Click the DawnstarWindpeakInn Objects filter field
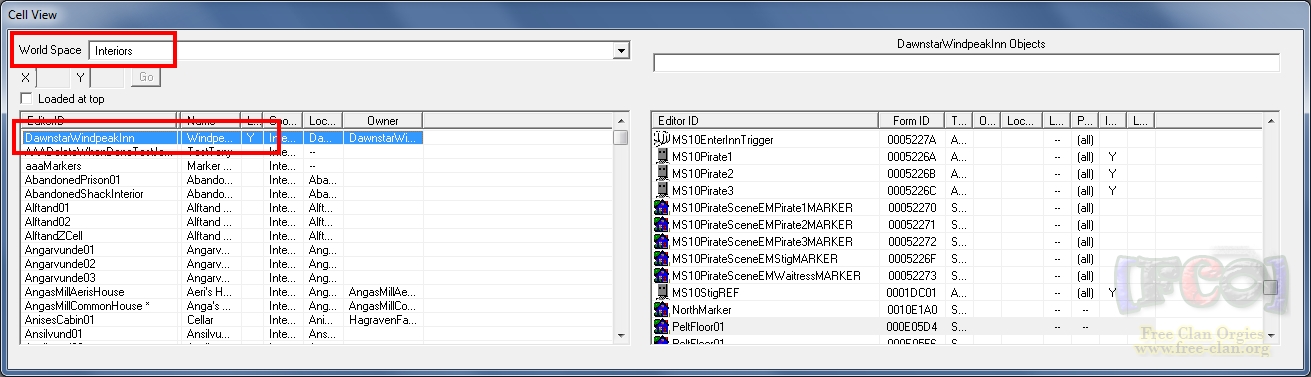Image resolution: width=1311 pixels, height=377 pixels. [x=966, y=63]
